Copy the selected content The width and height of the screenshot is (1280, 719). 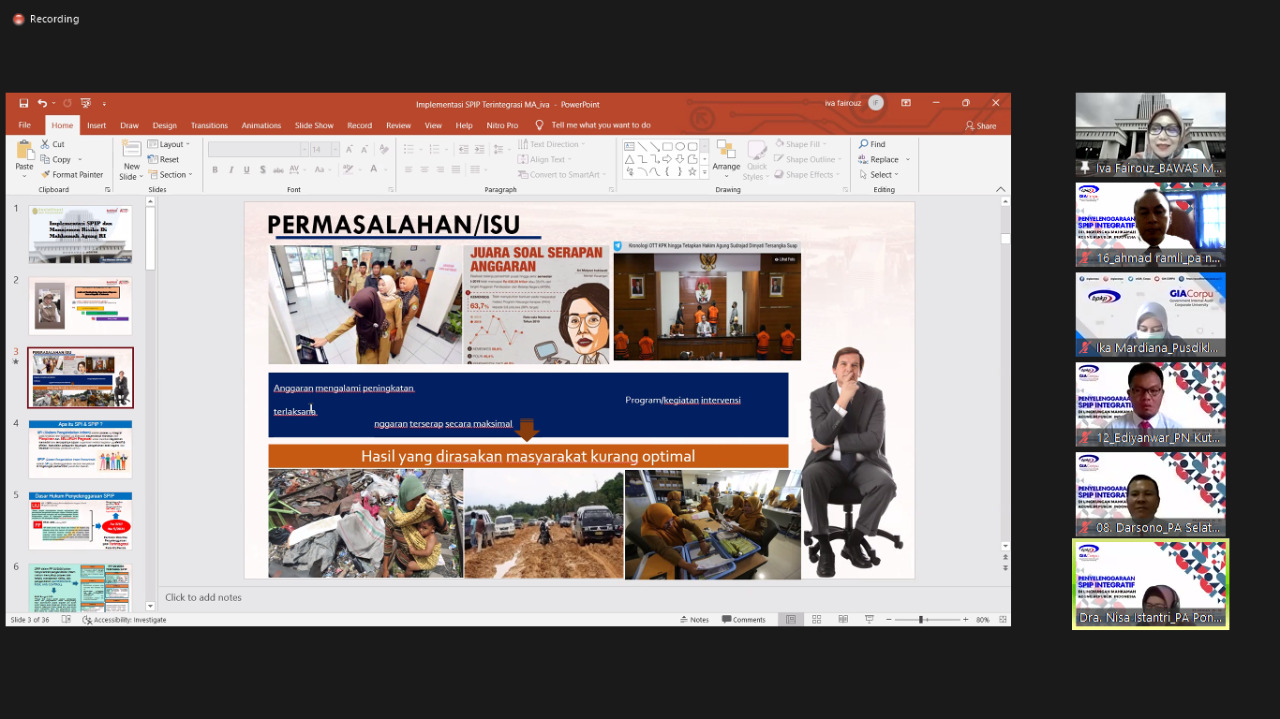coord(57,159)
